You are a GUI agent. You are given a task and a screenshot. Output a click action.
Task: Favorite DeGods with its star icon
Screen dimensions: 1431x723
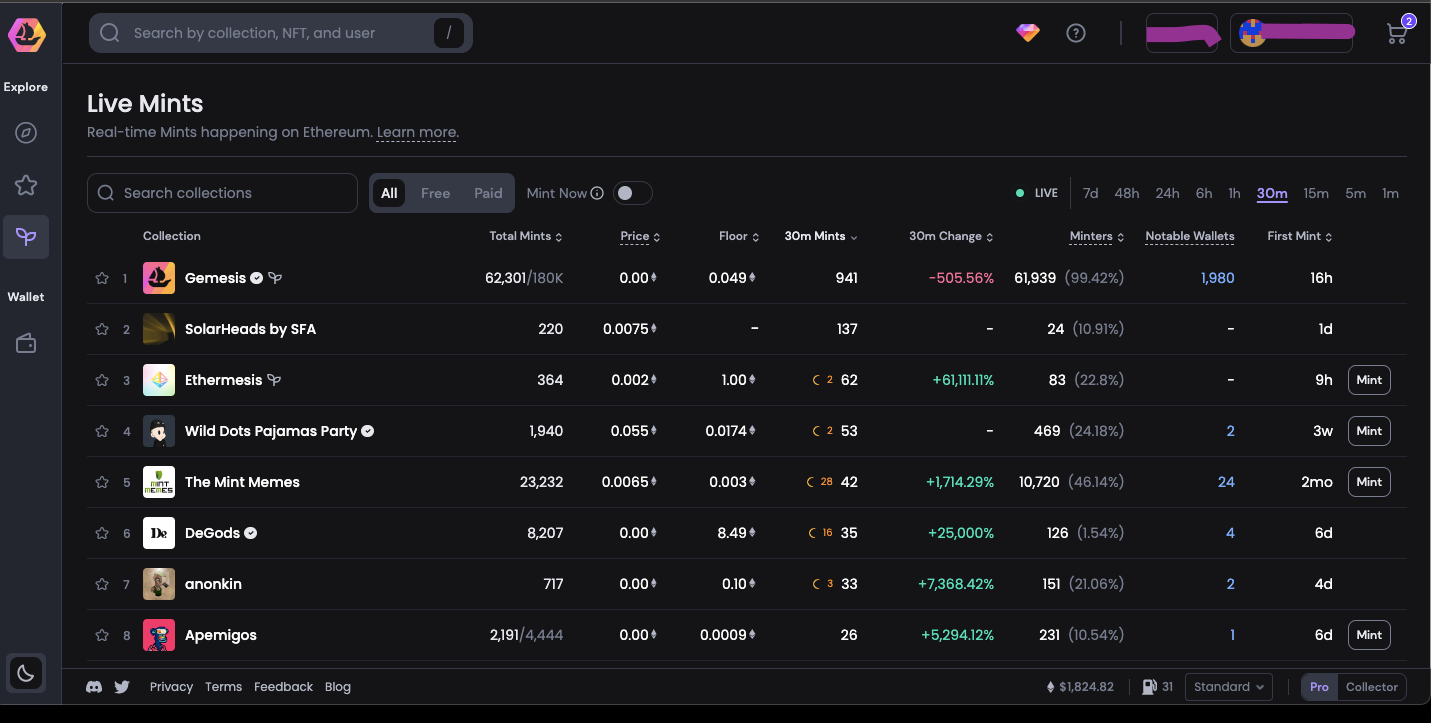click(101, 533)
